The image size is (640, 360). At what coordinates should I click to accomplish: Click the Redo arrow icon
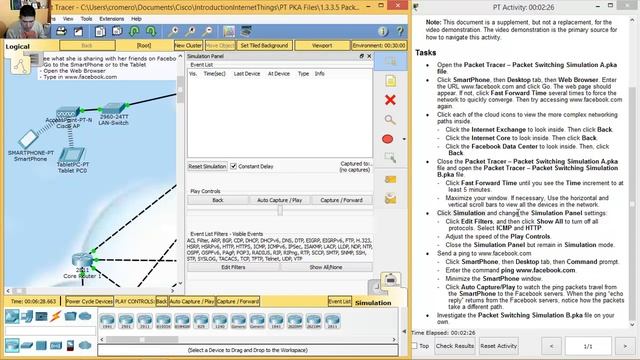[x=151, y=31]
